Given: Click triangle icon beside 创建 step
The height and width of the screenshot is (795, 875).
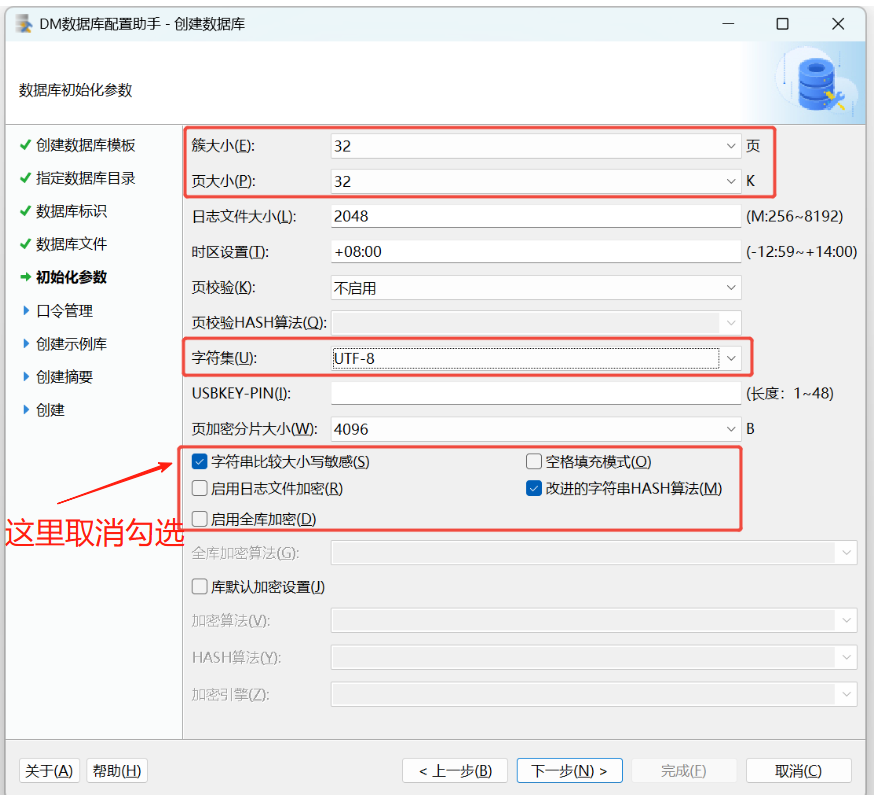Looking at the screenshot, I should (x=26, y=410).
